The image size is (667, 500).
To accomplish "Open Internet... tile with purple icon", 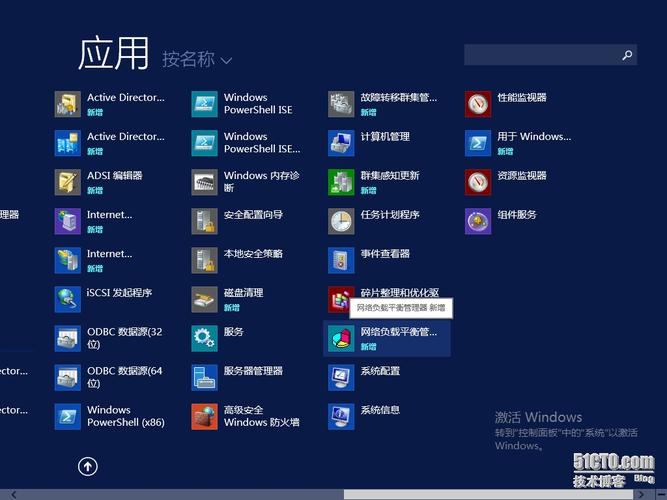I will pyautogui.click(x=94, y=221).
